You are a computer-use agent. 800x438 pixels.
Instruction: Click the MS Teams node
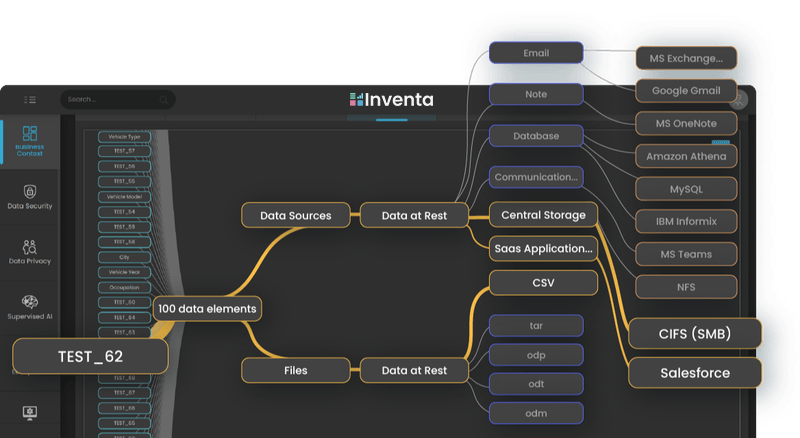point(686,254)
